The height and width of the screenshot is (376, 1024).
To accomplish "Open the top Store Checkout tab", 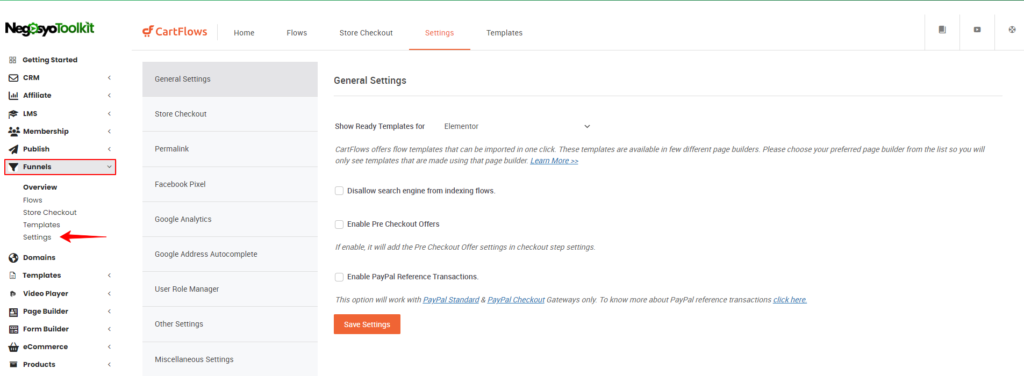I will [366, 33].
